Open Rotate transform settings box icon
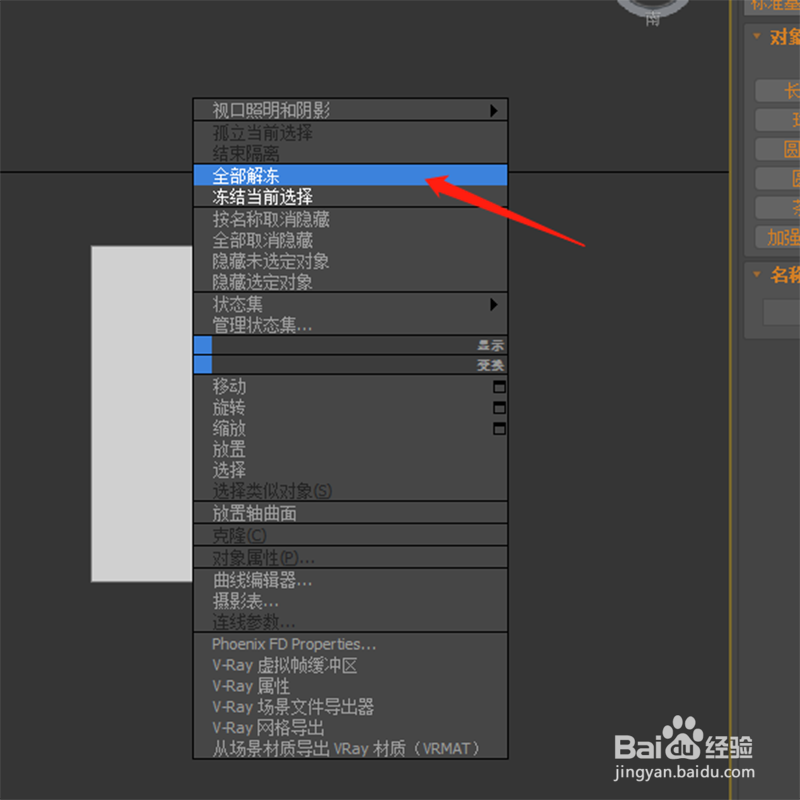Image resolution: width=800 pixels, height=800 pixels. (x=499, y=408)
